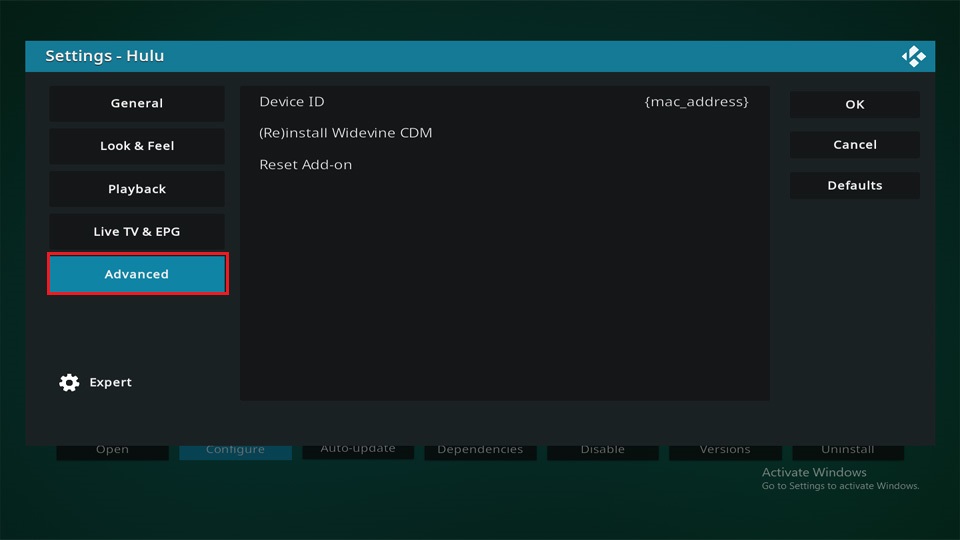The image size is (960, 540).
Task: Confirm settings with the OK button
Action: point(855,104)
